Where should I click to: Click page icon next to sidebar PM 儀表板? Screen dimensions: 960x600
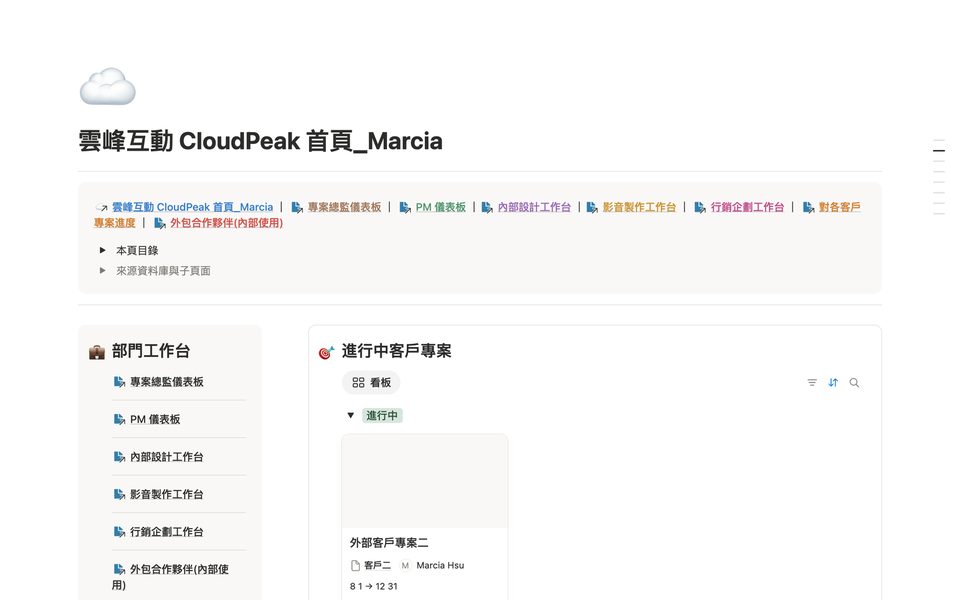(119, 419)
